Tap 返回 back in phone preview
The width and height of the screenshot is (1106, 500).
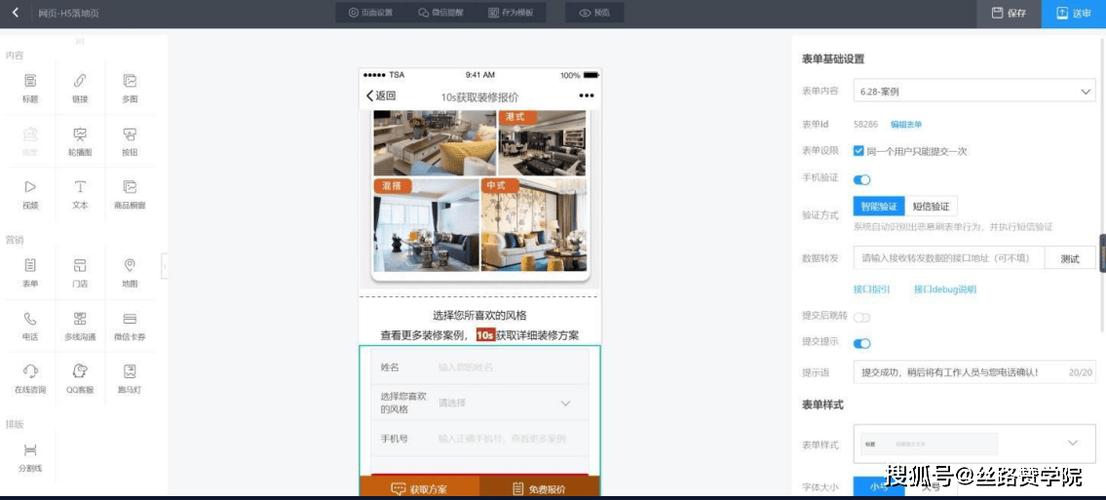381,97
